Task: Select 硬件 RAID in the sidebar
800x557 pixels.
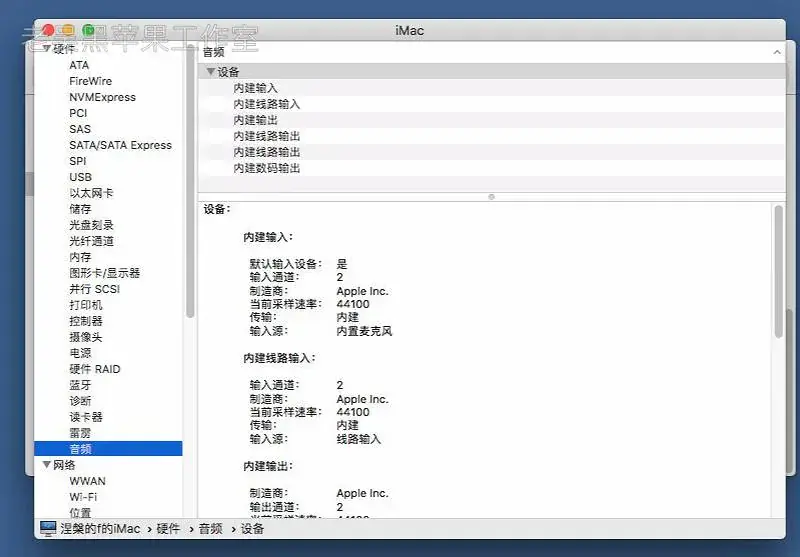Action: 95,369
